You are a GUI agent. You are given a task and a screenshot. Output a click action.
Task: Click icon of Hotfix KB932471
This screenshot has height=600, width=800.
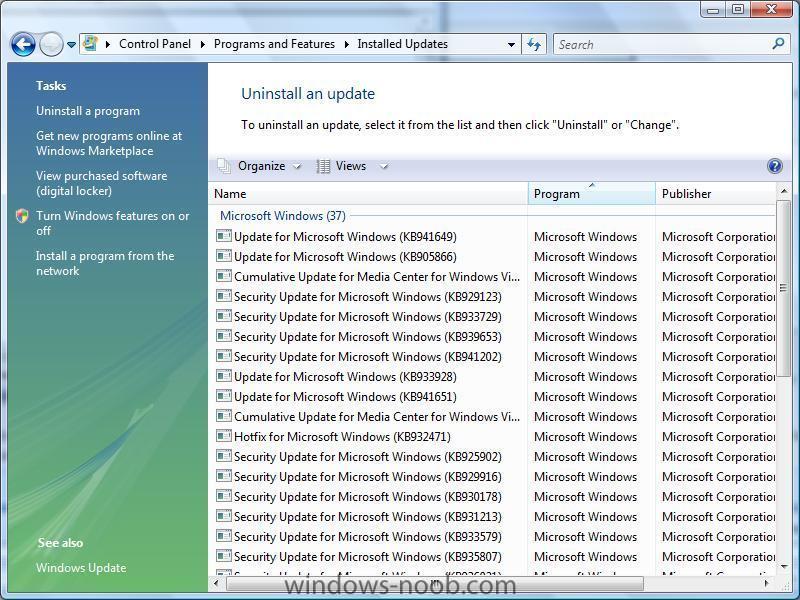pos(223,436)
